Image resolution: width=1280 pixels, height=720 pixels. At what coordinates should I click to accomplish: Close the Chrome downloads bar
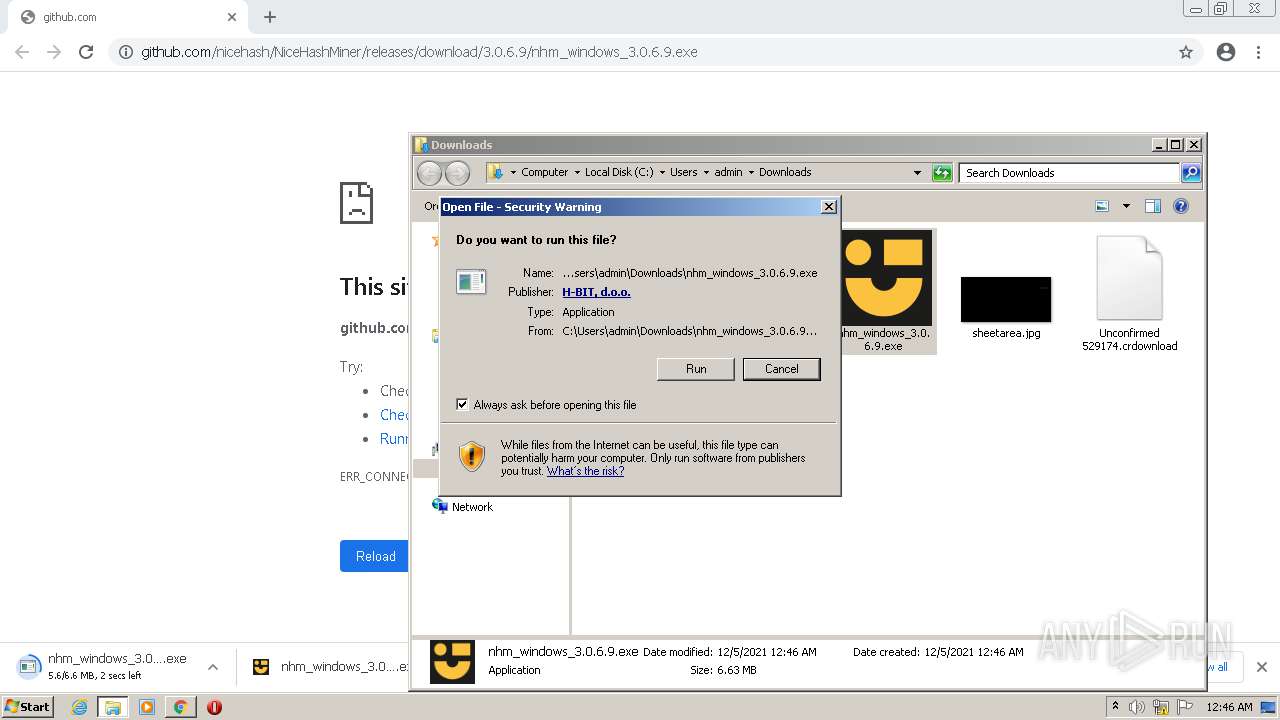tap(1261, 667)
